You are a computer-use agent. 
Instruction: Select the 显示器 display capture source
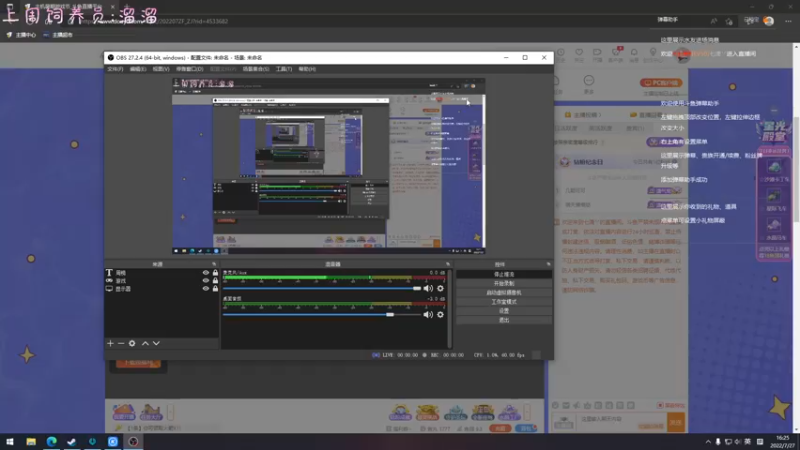[162, 289]
